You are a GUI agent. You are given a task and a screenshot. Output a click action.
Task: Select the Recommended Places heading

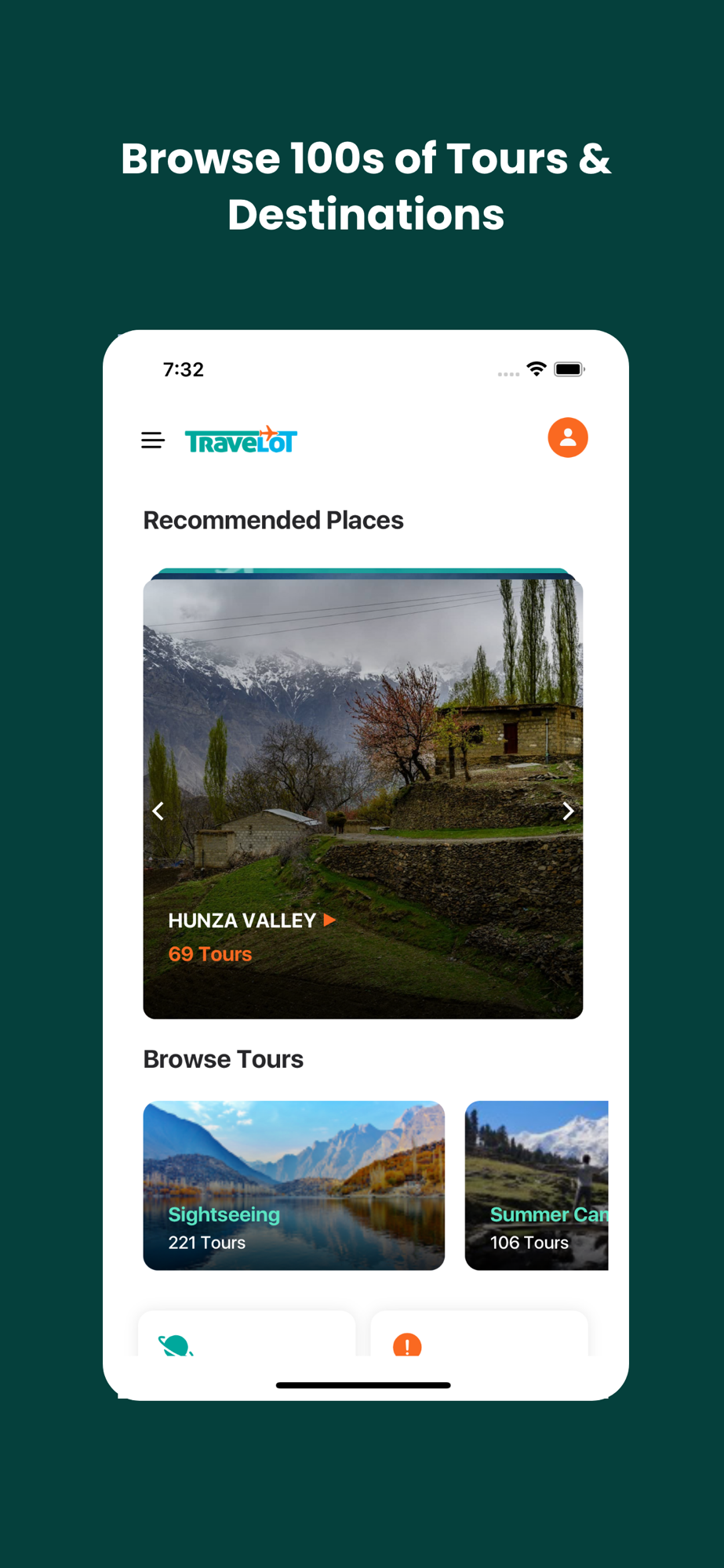coord(273,520)
